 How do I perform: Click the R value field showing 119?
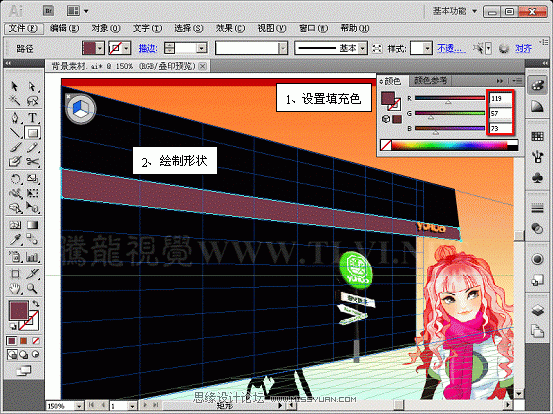(x=500, y=99)
